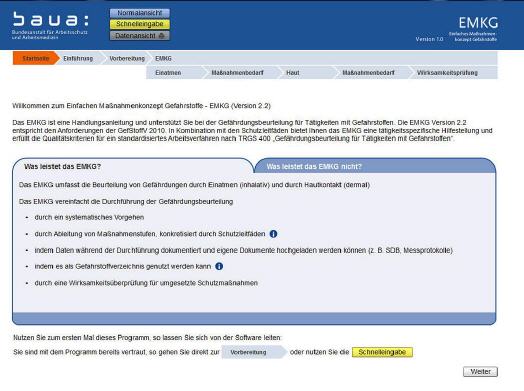The image size is (524, 391).
Task: Click 'Version 7.0' text in header
Action: tap(429, 39)
